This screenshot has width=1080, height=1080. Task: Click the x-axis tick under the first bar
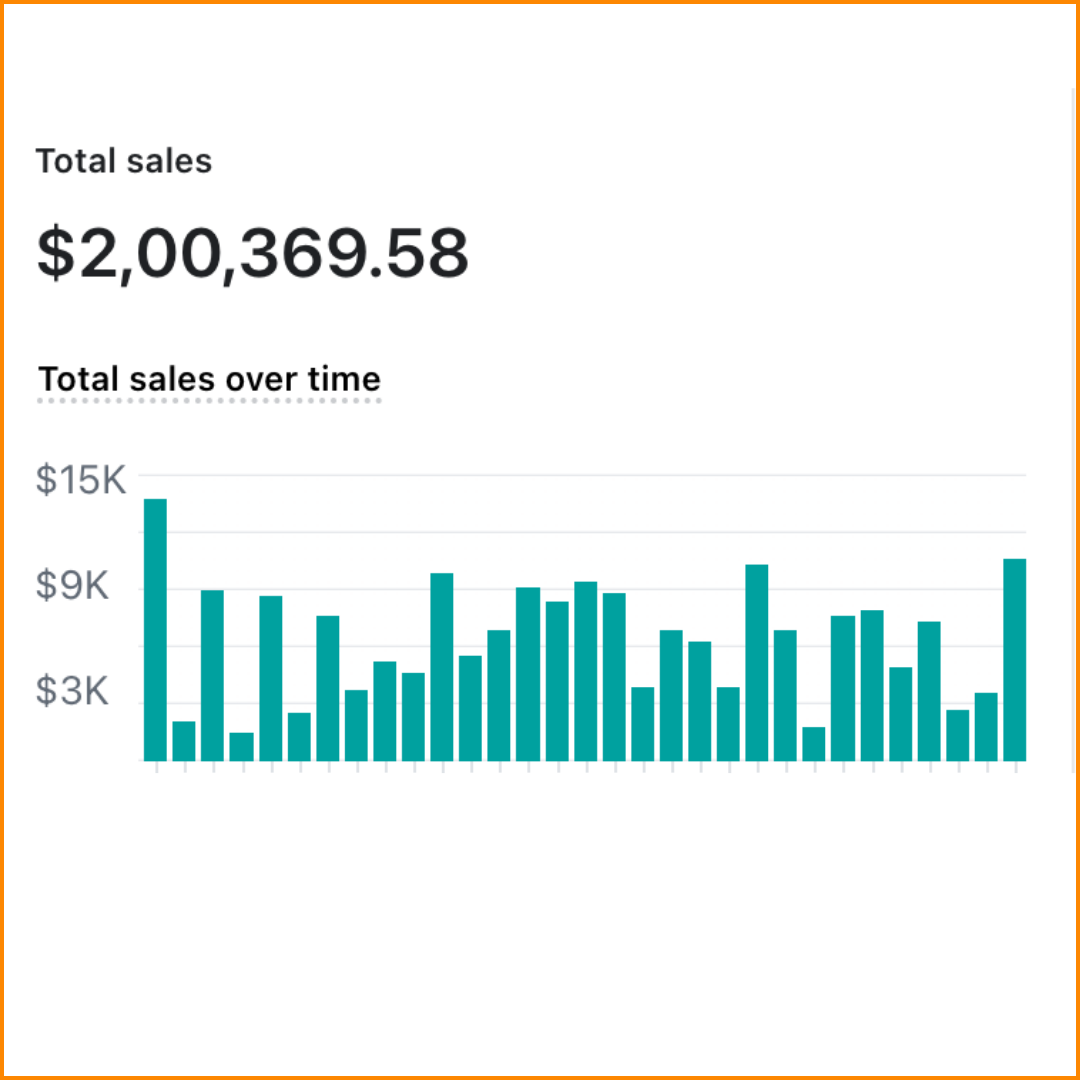(x=155, y=767)
